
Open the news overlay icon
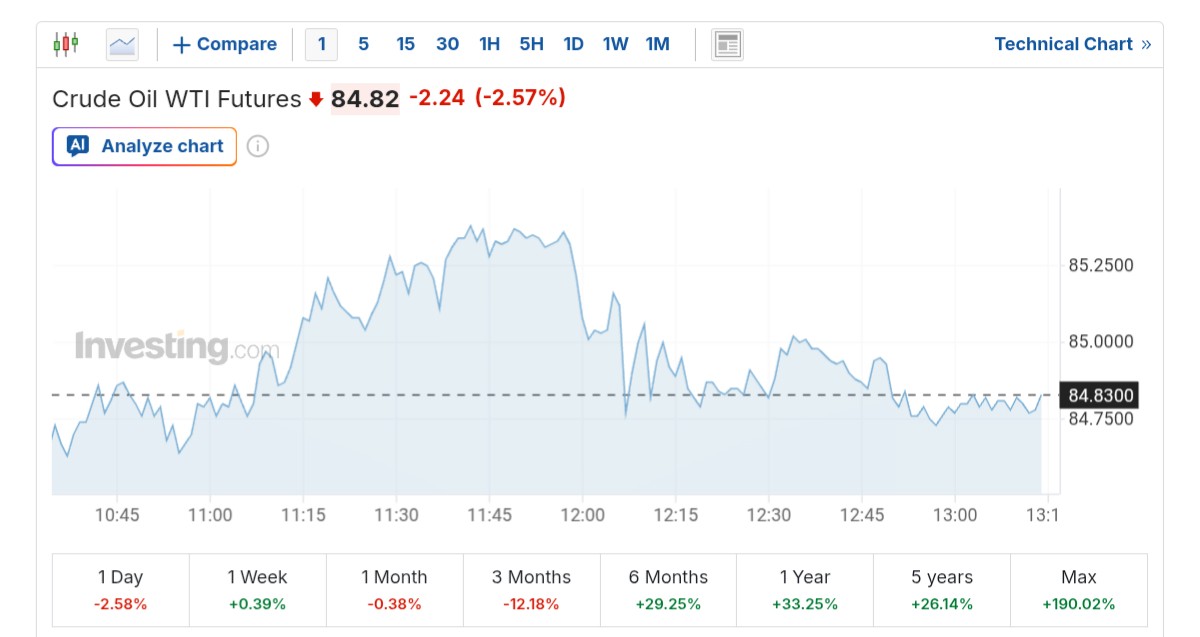coord(727,44)
